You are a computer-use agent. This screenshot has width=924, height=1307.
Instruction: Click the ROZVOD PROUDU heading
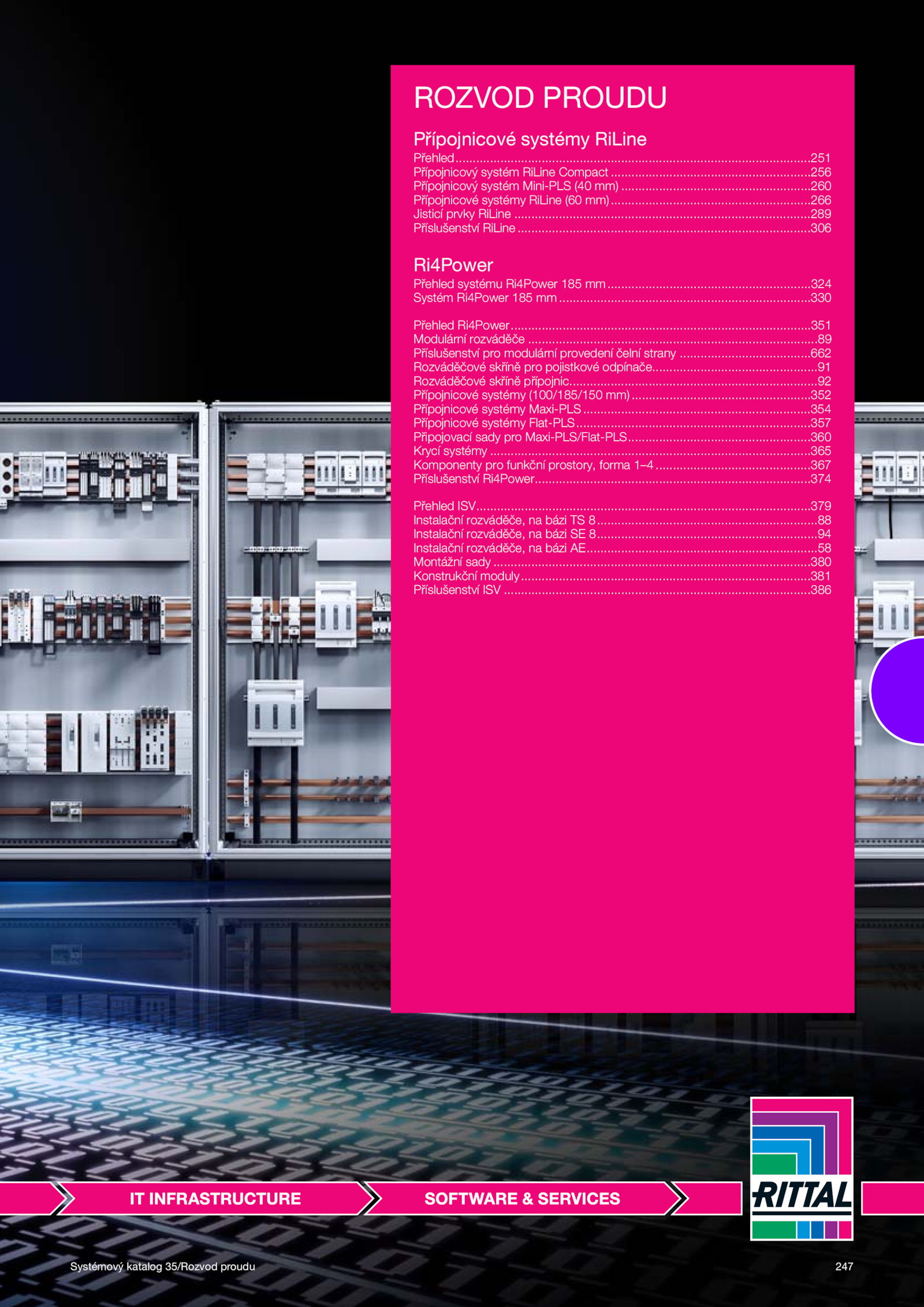click(540, 97)
